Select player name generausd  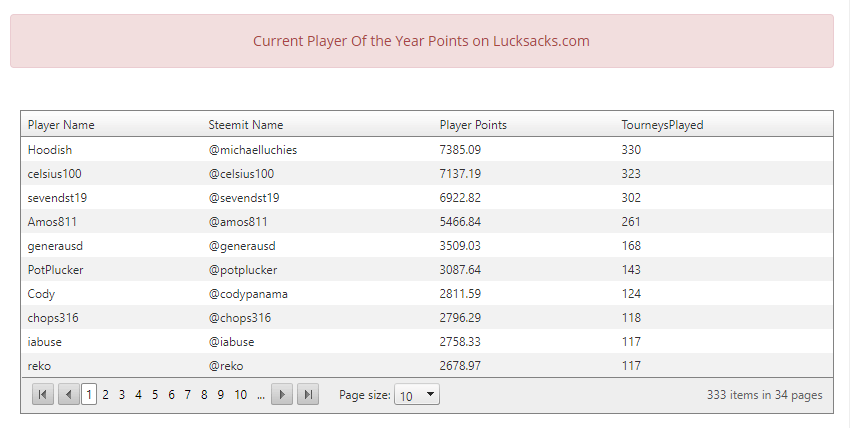coord(55,246)
